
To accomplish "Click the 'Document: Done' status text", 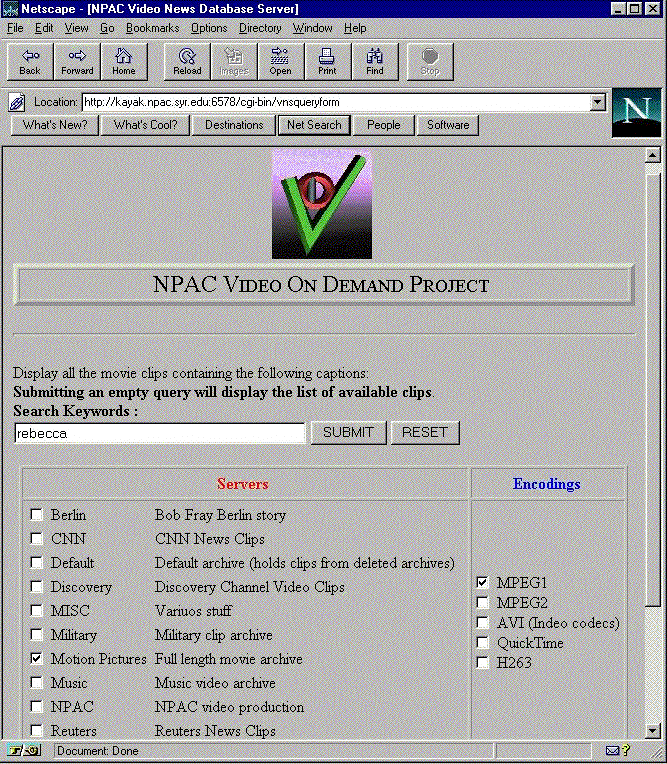I will pyautogui.click(x=97, y=751).
